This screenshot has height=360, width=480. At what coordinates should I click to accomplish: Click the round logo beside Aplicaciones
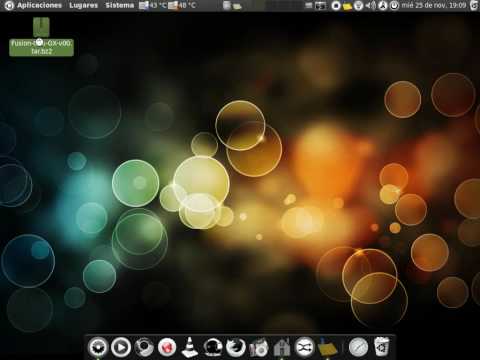pyautogui.click(x=9, y=5)
